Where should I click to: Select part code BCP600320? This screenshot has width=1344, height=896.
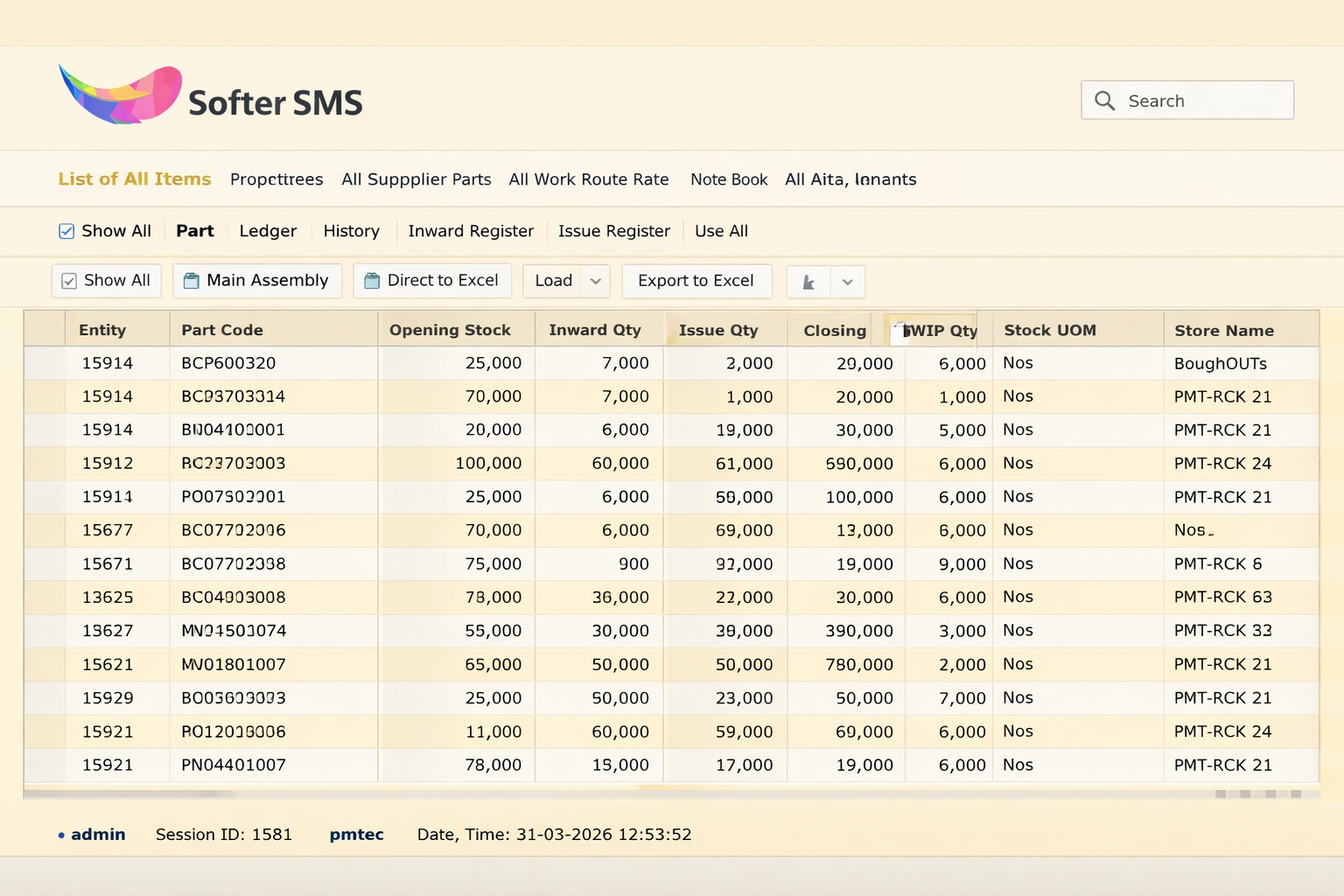click(x=228, y=363)
